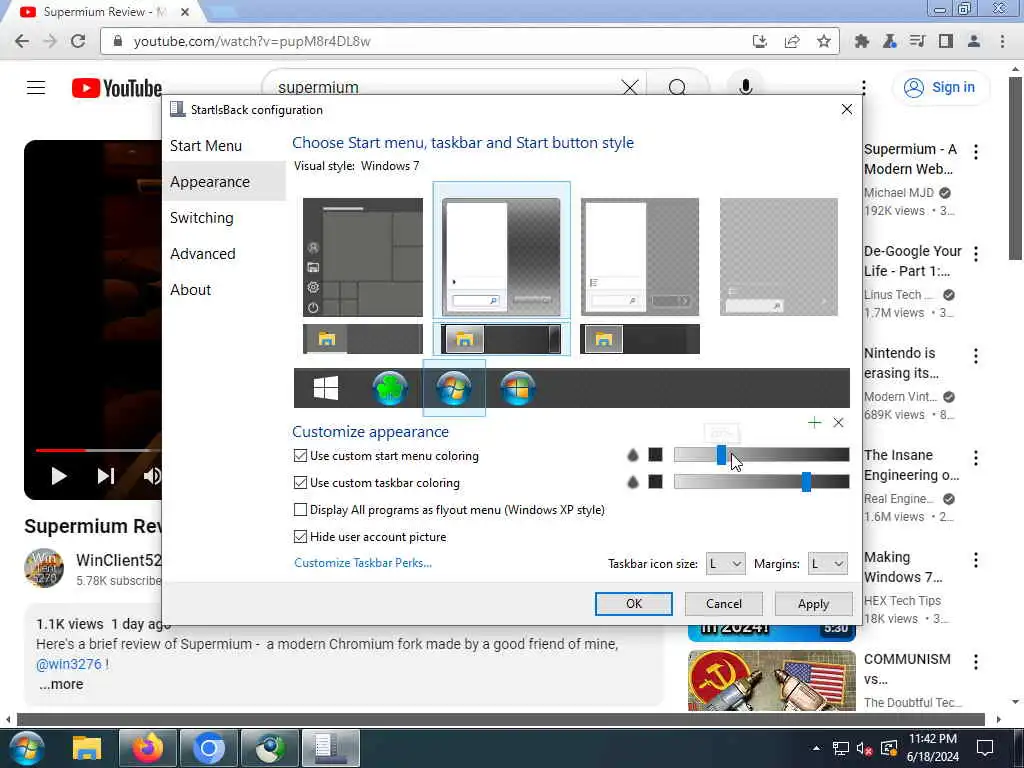Click the share page icon in address bar
Screen dimensions: 1024x768
792,41
